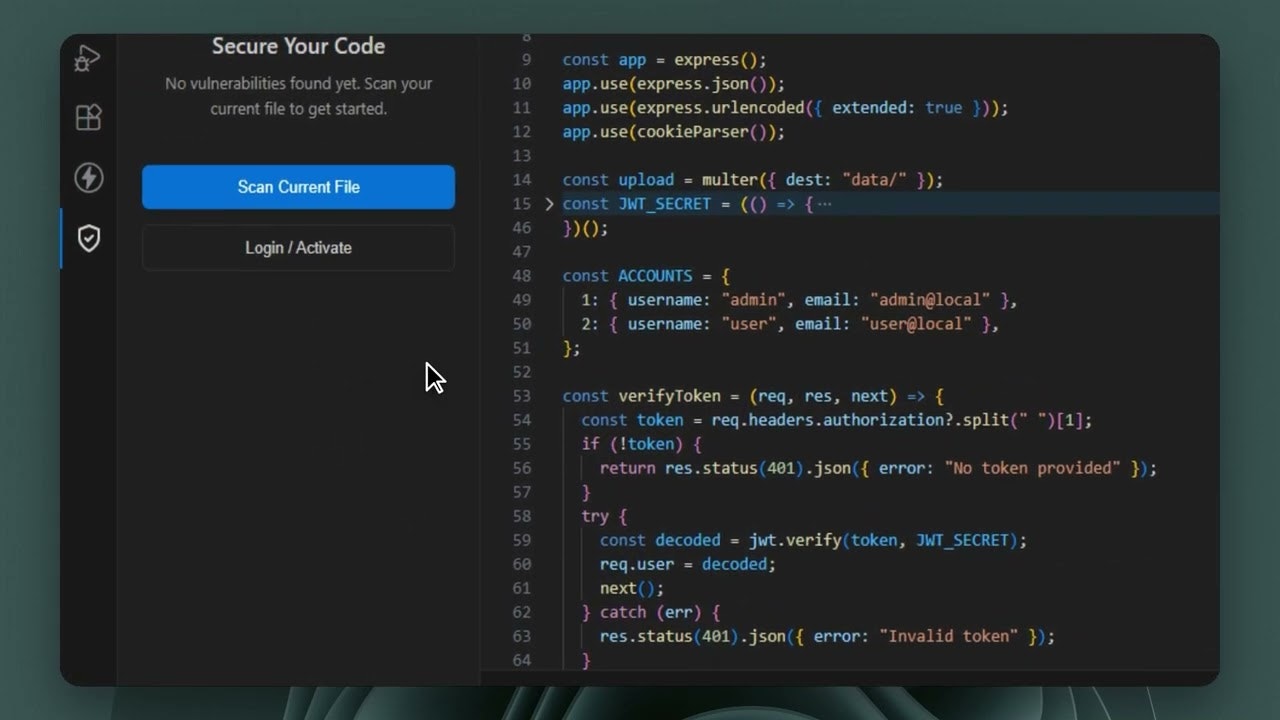1280x720 pixels.
Task: Click the Login / Activate button
Action: pyautogui.click(x=298, y=248)
